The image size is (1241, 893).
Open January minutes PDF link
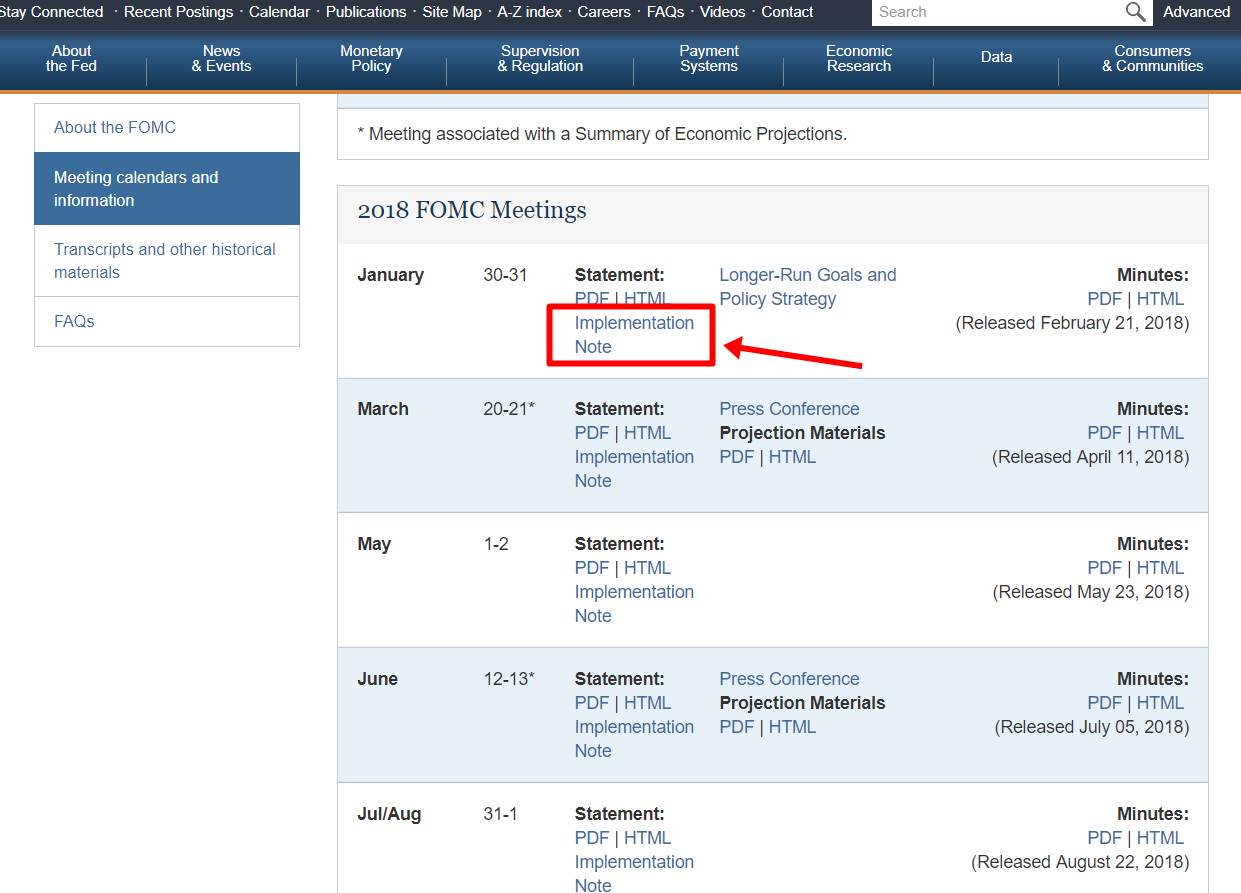pyautogui.click(x=1104, y=299)
